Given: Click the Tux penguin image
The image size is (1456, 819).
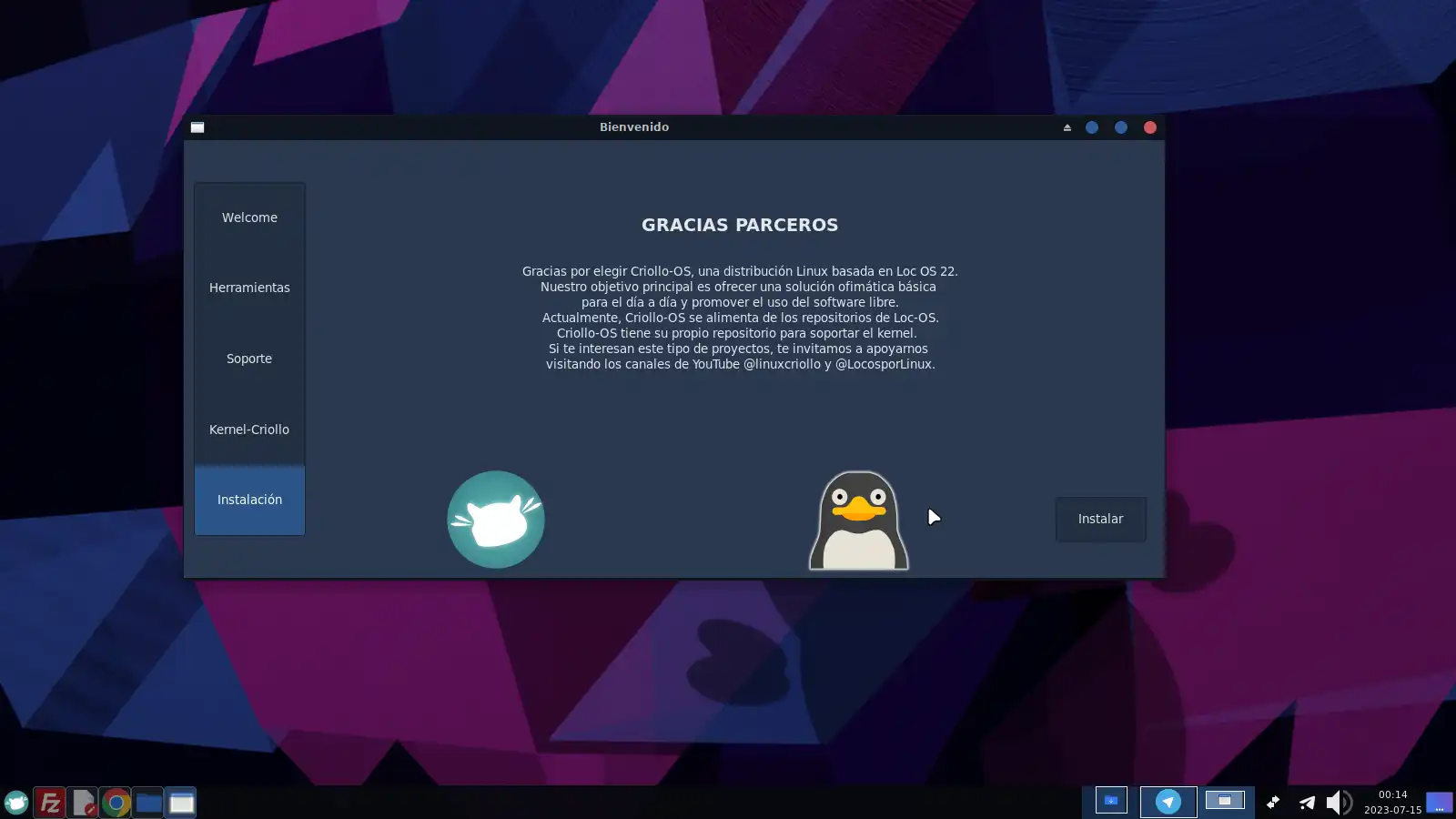Looking at the screenshot, I should [x=859, y=521].
